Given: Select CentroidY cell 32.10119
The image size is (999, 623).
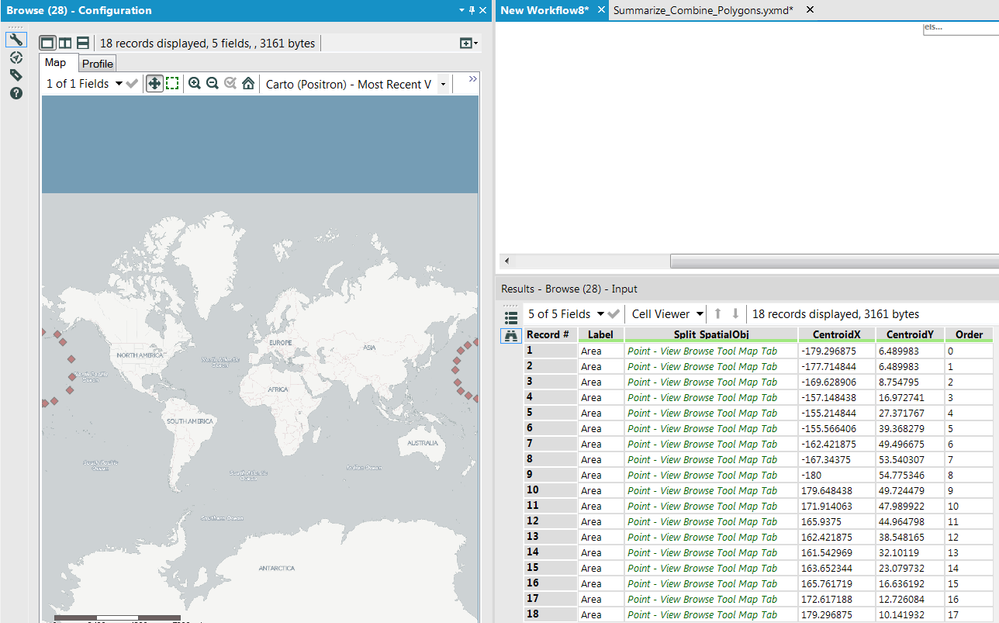Looking at the screenshot, I should [x=910, y=553].
